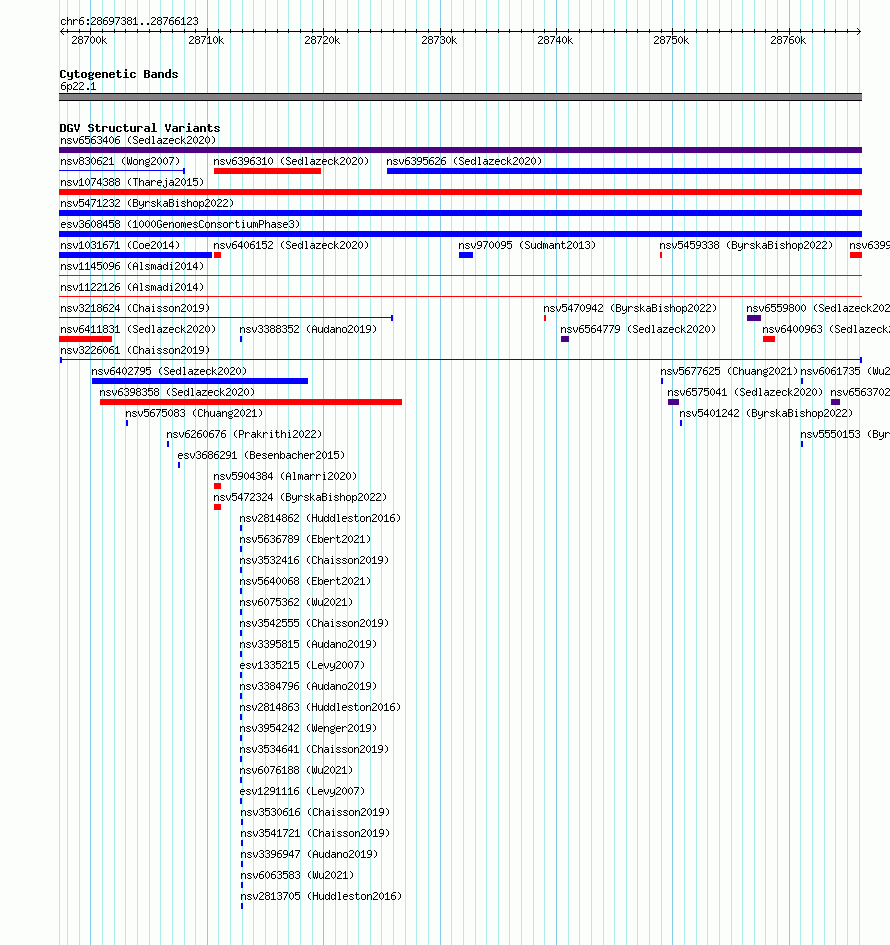This screenshot has width=890, height=945.
Task: Open nsv3218624 (Chaisson2019) label
Action: [x=135, y=309]
